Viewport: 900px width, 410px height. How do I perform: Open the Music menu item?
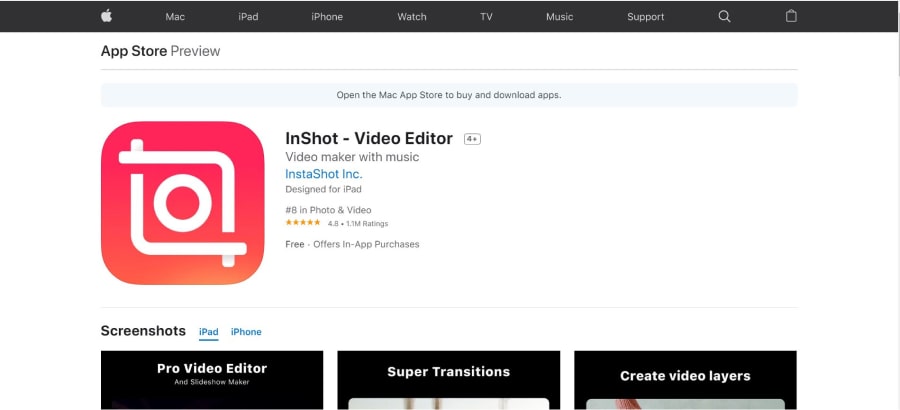[560, 17]
